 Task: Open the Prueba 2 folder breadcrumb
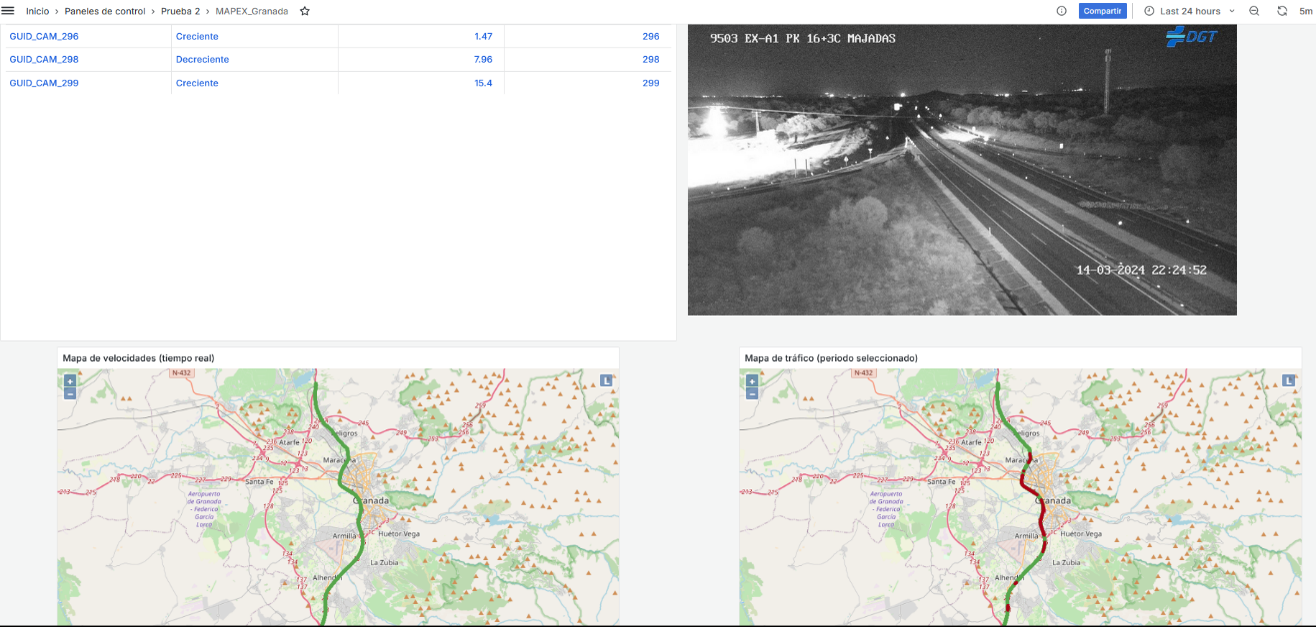pos(180,11)
